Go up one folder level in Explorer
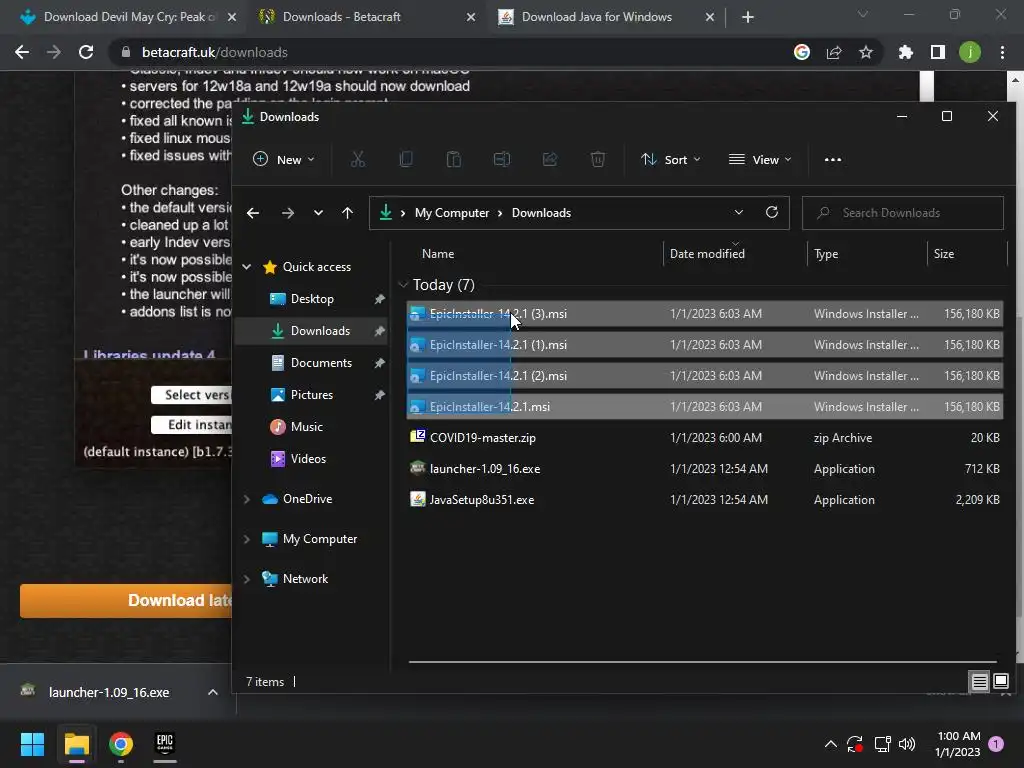This screenshot has height=768, width=1024. click(347, 213)
